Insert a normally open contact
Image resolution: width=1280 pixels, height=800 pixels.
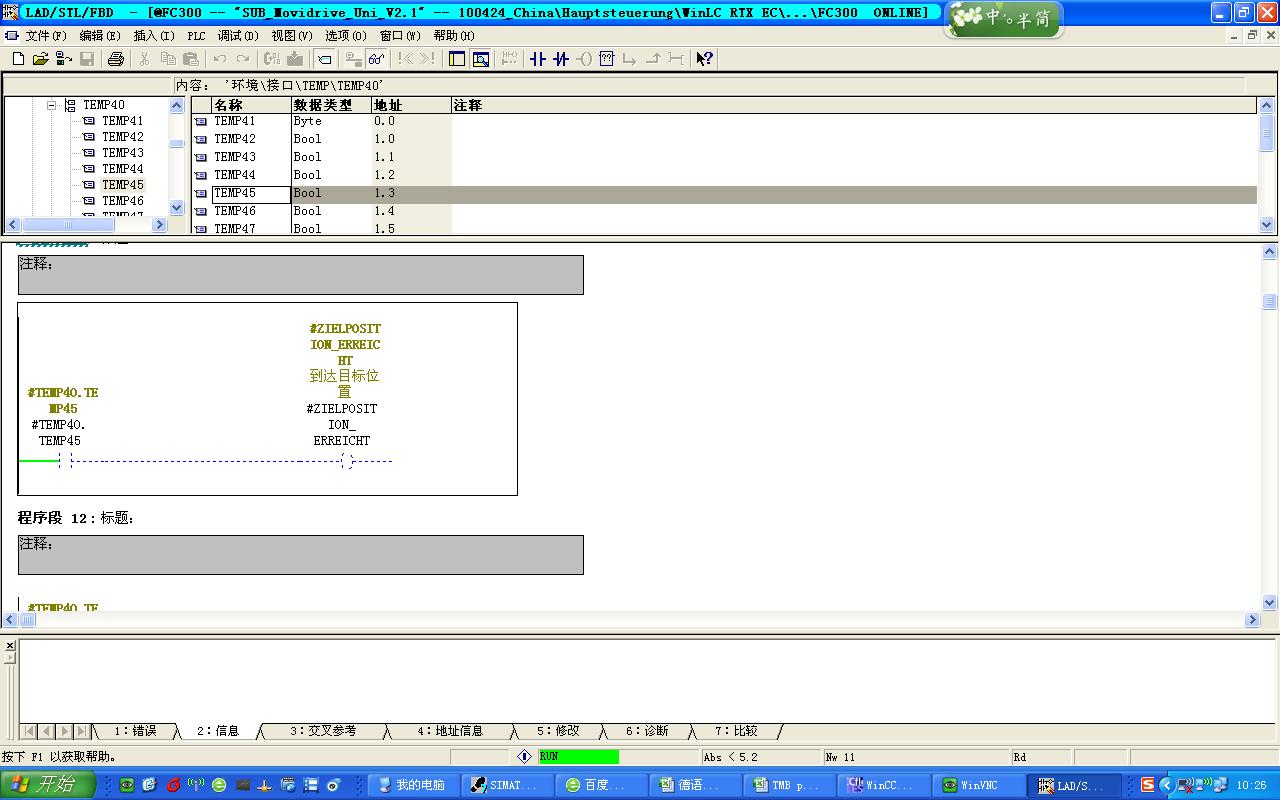tap(538, 59)
